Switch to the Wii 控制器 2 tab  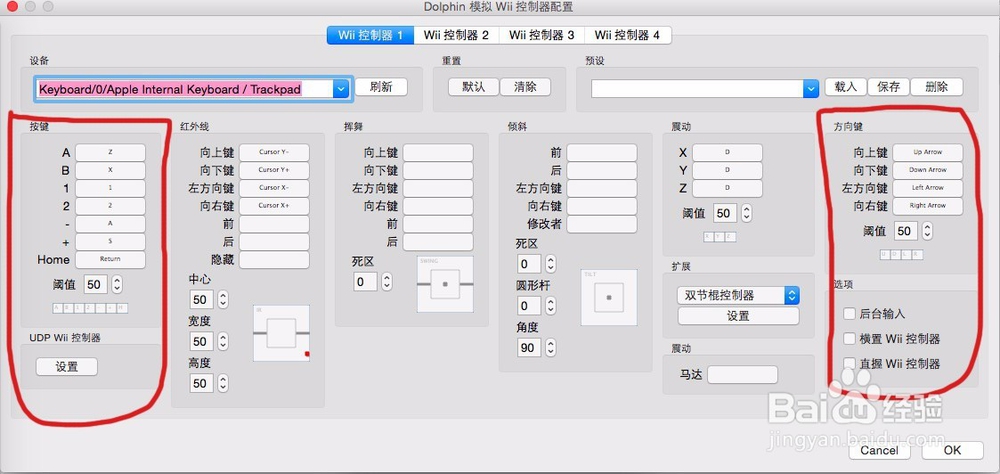pyautogui.click(x=456, y=35)
